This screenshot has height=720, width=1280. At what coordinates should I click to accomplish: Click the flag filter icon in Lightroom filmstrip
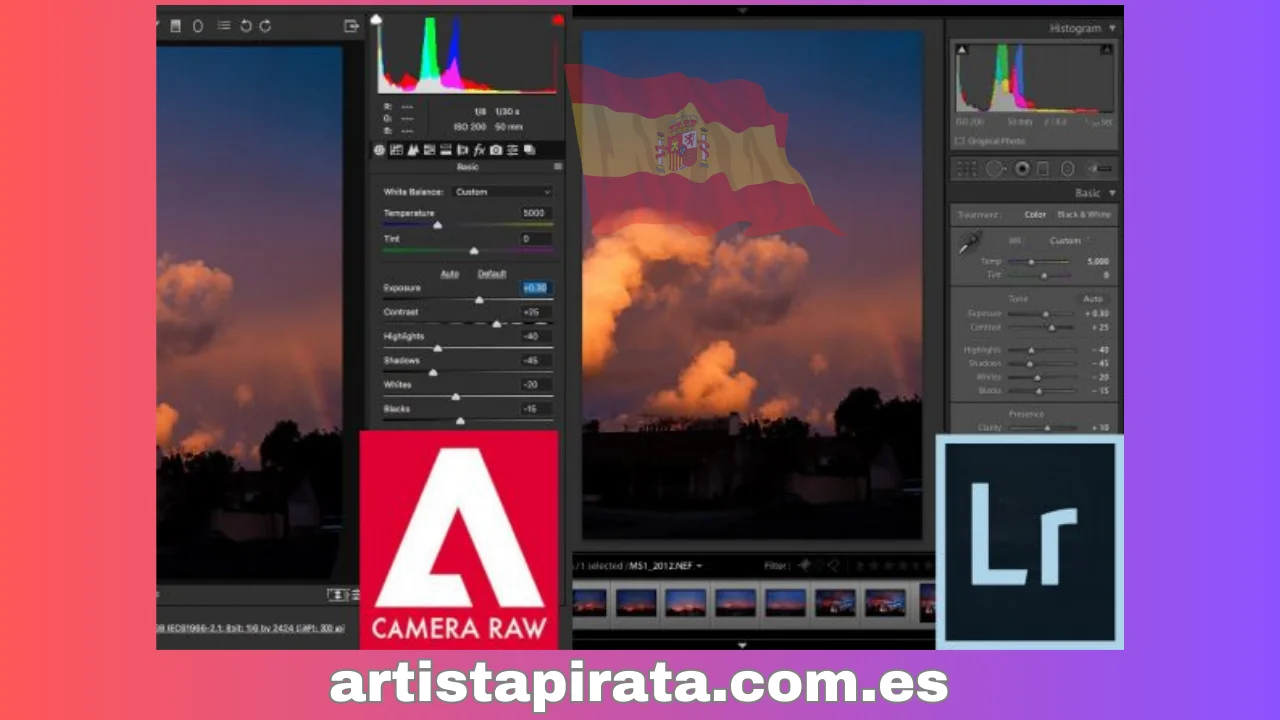pos(803,566)
